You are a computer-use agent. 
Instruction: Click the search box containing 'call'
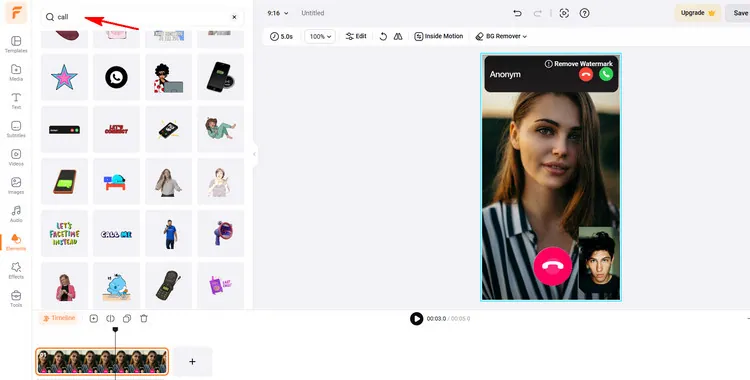142,17
